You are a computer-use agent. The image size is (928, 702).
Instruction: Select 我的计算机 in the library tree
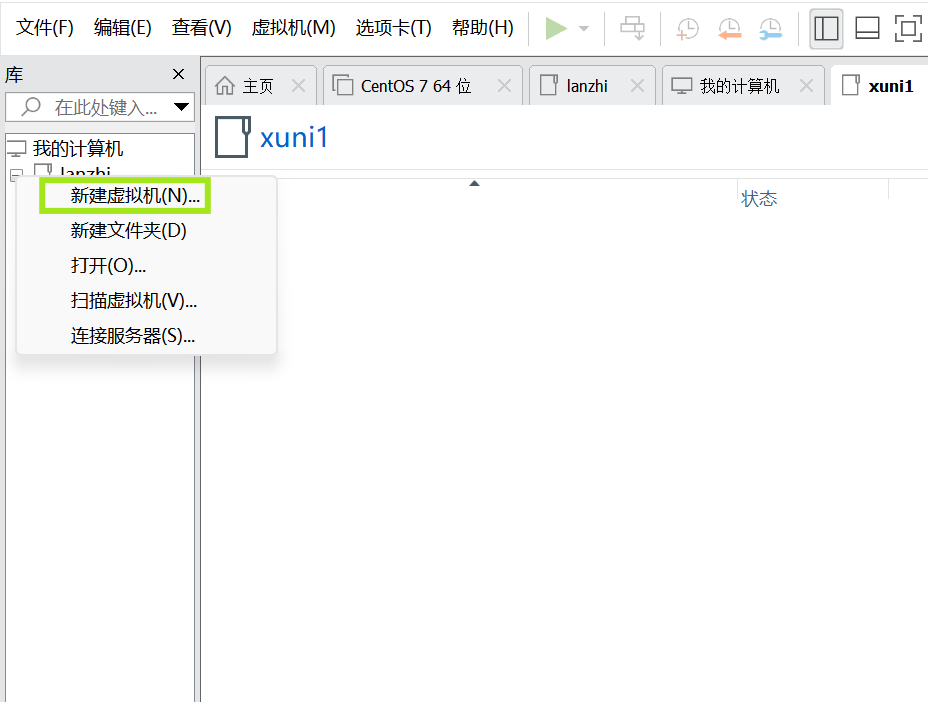point(78,148)
